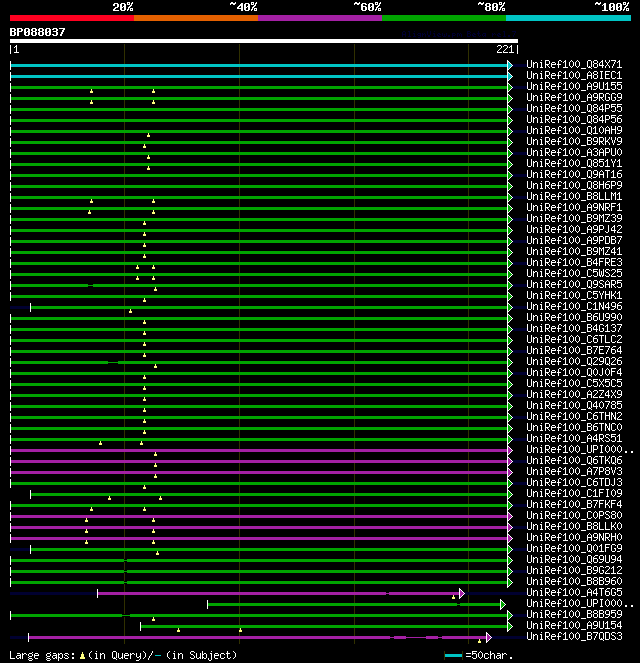Open the UniRef100_C6TLC2 hit label

tap(573, 340)
